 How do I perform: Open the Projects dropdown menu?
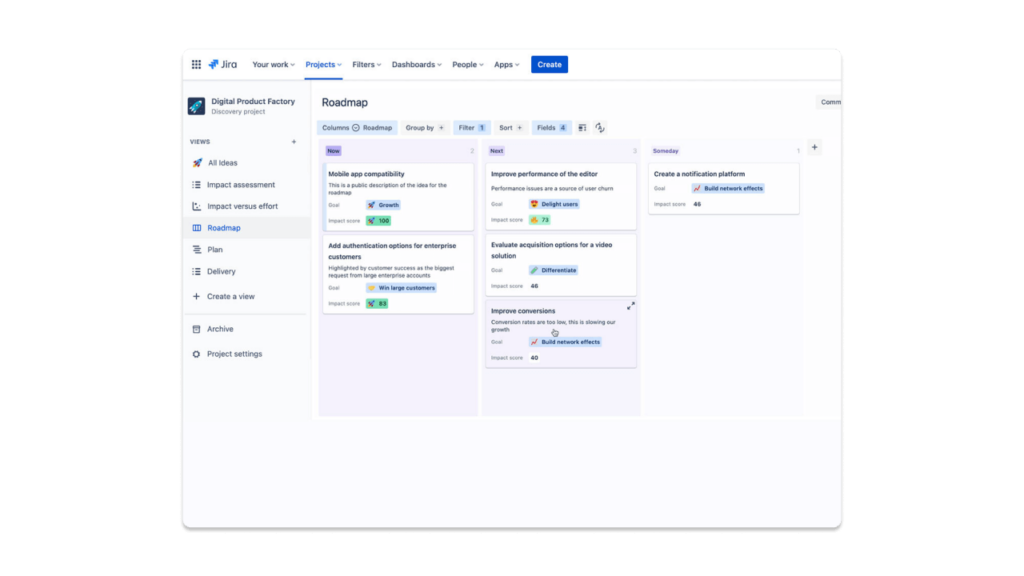point(323,65)
